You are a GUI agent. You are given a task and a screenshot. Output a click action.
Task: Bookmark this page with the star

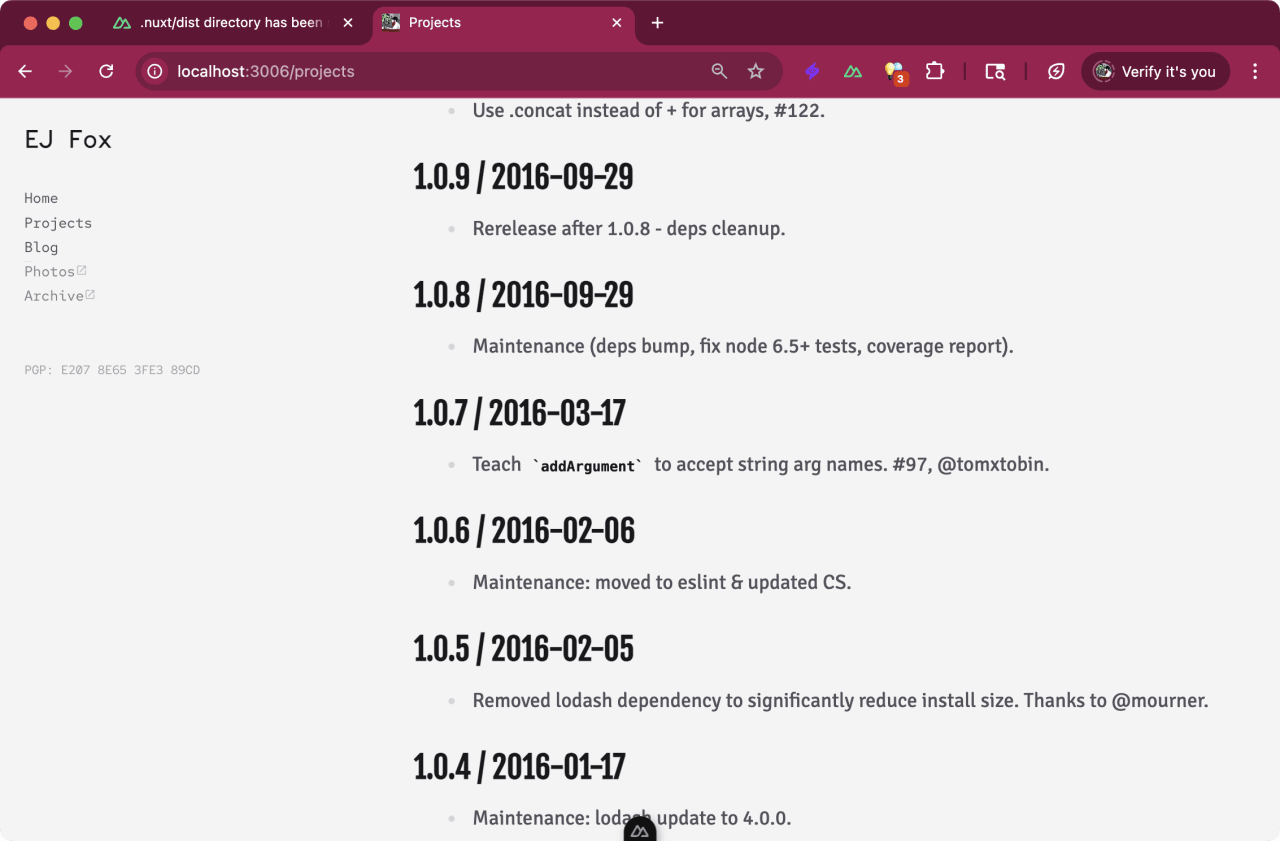tap(756, 71)
